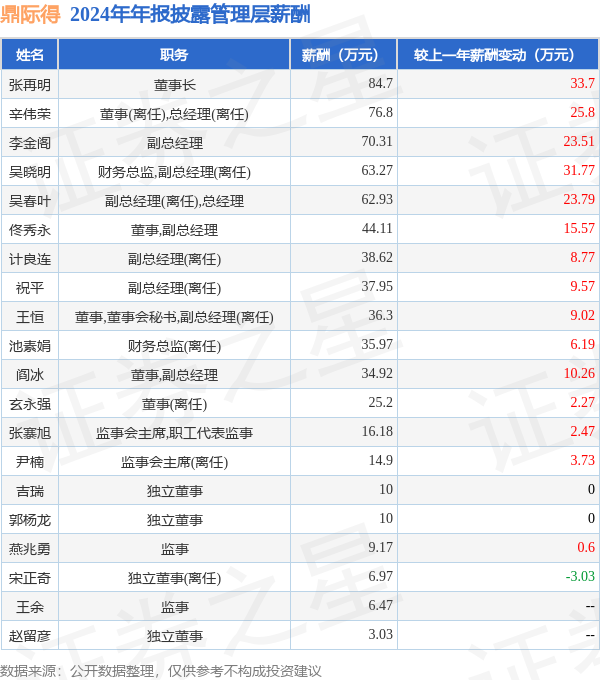Click salary value 38.62
This screenshot has height=680, width=600.
[377, 258]
